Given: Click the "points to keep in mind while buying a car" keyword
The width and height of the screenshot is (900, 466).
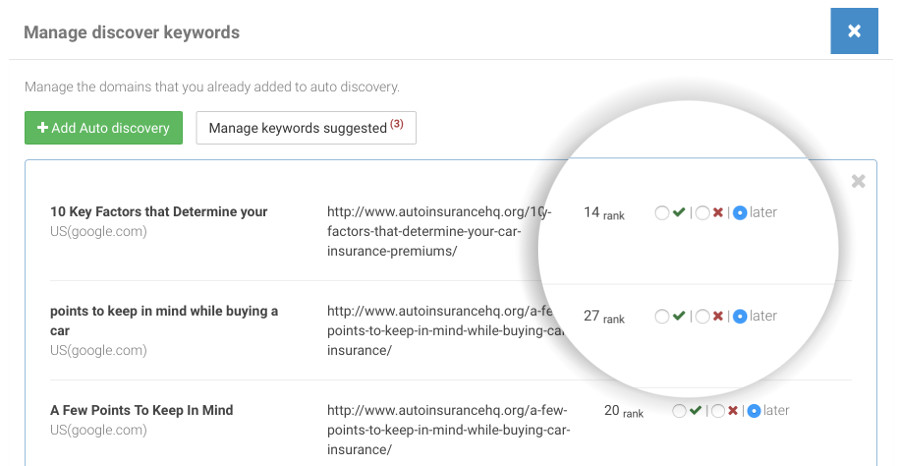Looking at the screenshot, I should click(164, 320).
